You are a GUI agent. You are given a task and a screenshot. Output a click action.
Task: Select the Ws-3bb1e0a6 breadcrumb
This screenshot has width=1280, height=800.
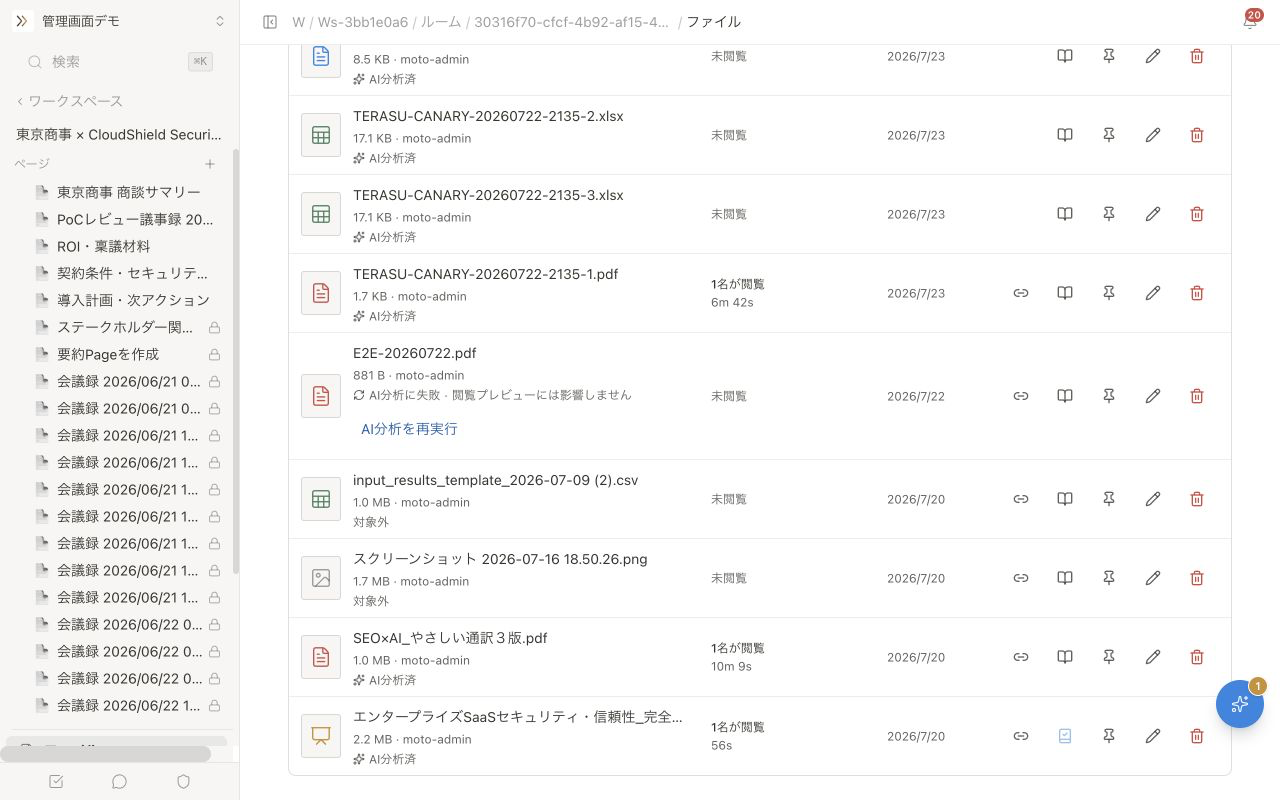[x=363, y=22]
